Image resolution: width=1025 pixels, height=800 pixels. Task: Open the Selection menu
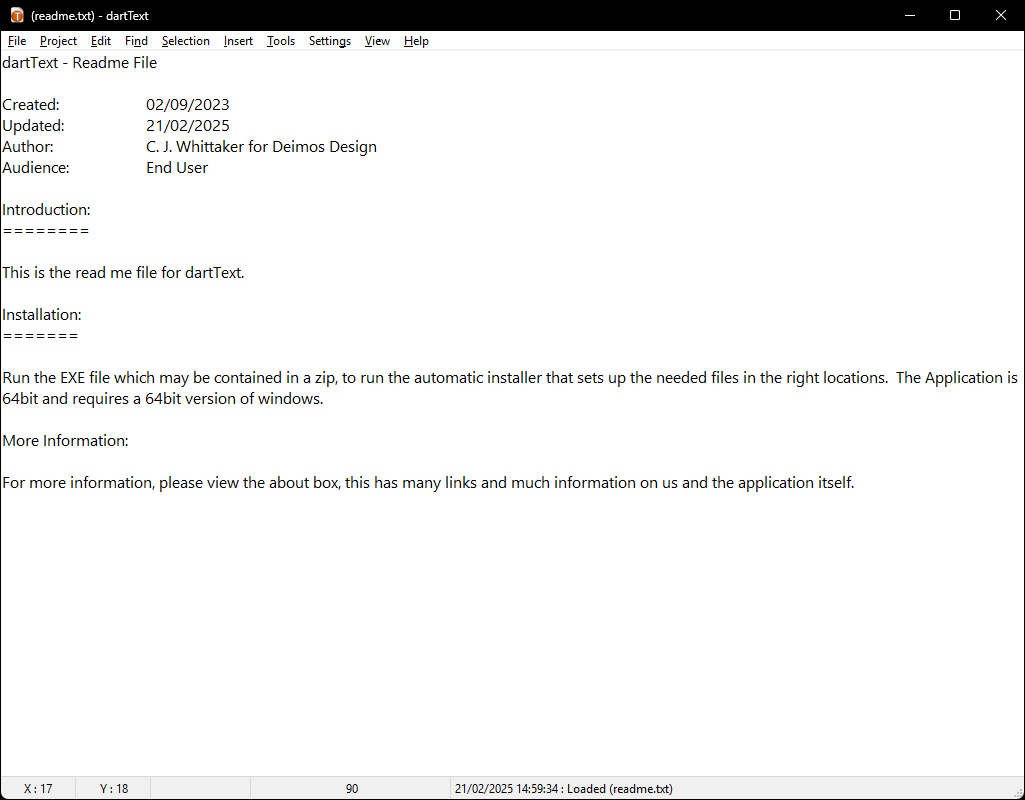pos(186,41)
